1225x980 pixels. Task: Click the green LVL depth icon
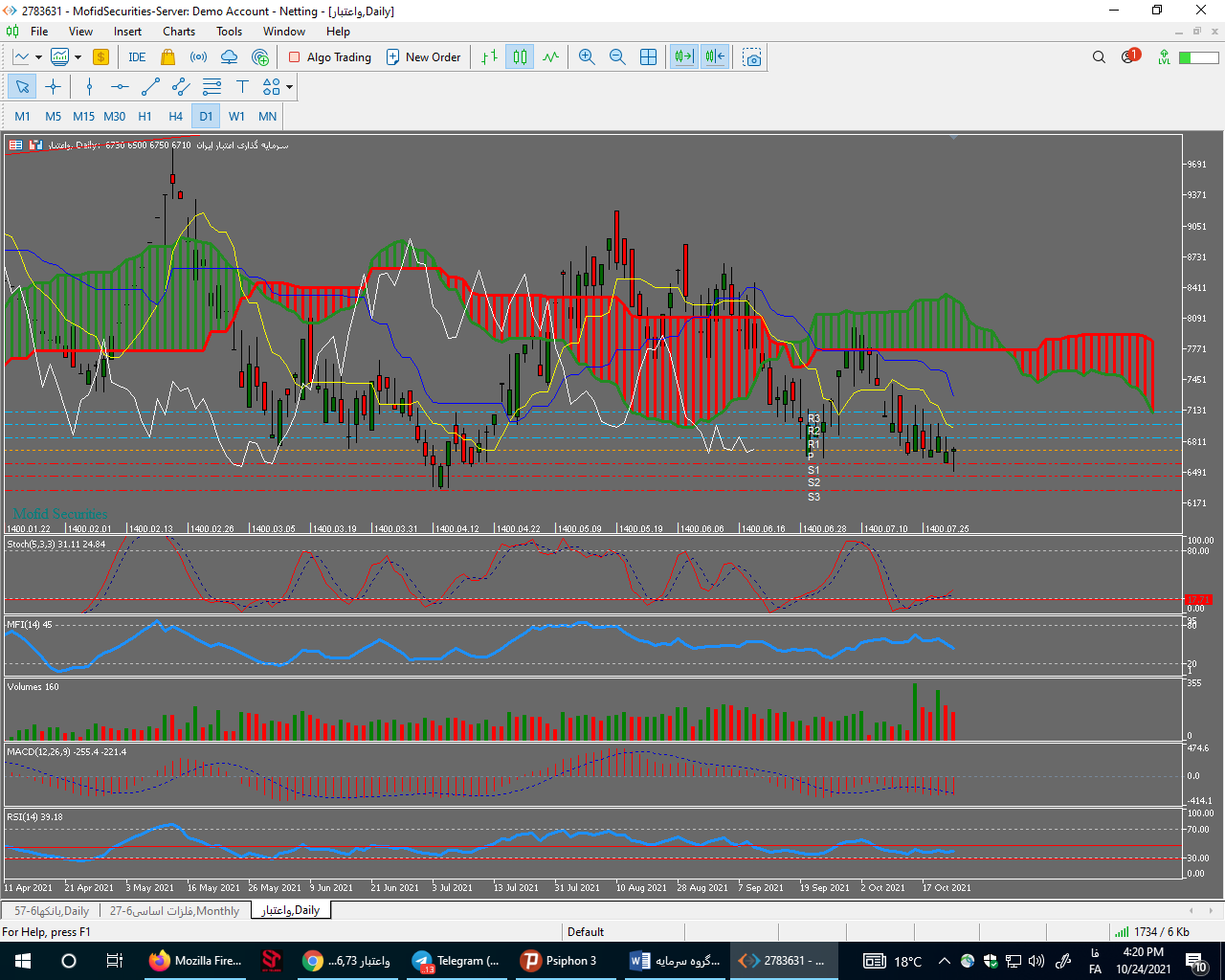1164,57
